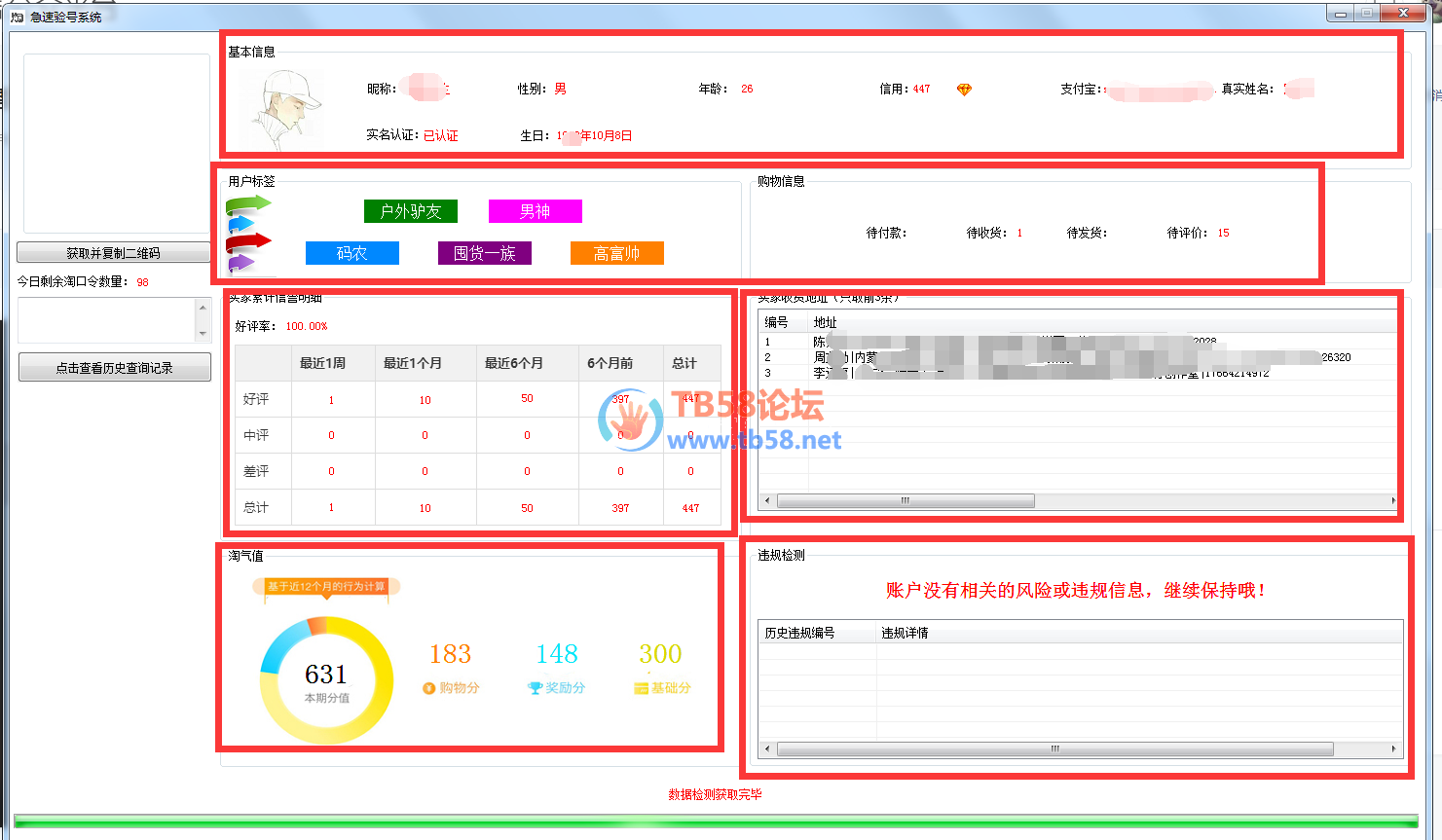1442x840 pixels.
Task: Click the 631 淘气值 donut chart
Action: pyautogui.click(x=326, y=680)
